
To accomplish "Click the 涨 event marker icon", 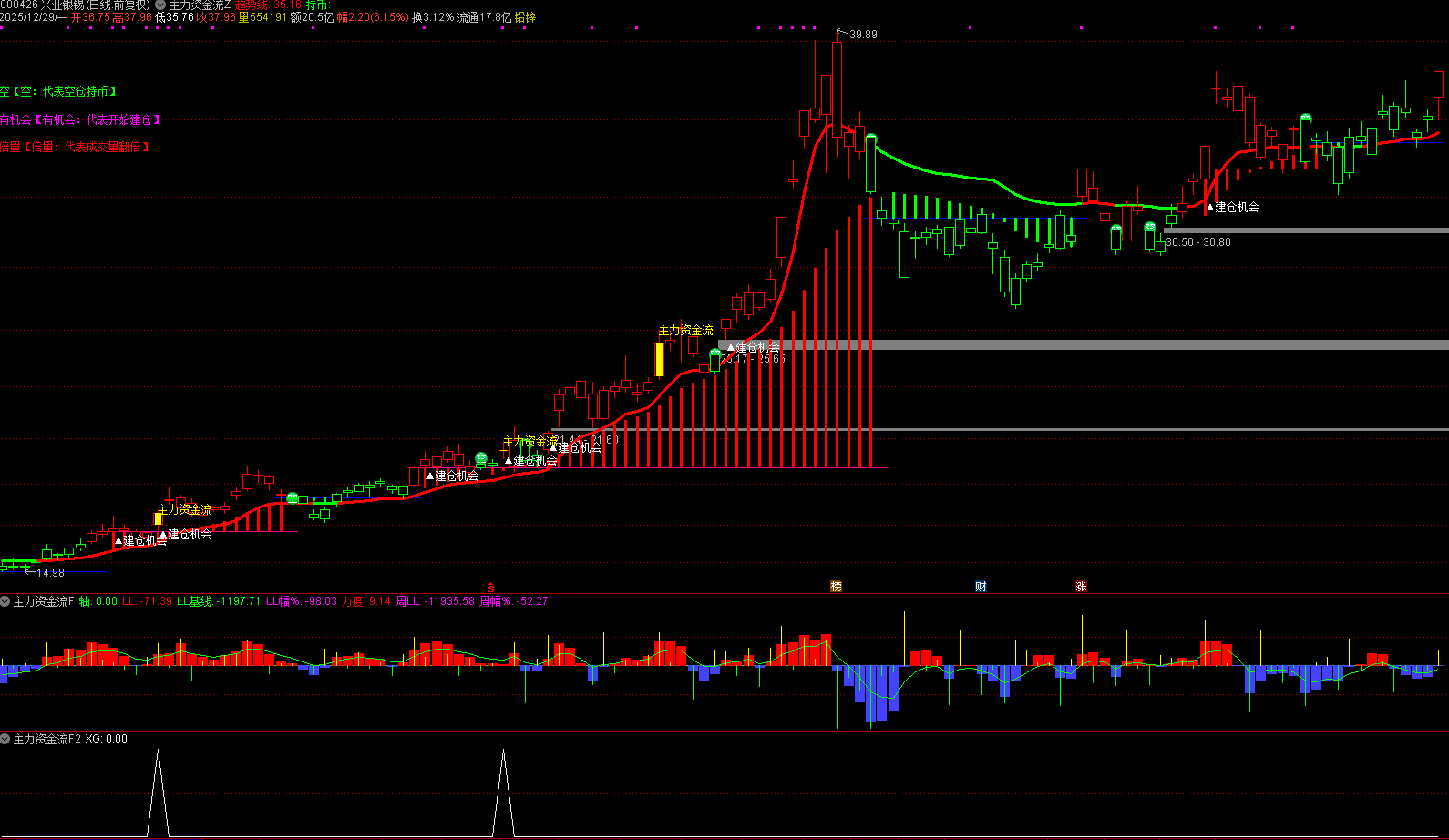I will pos(1081,587).
